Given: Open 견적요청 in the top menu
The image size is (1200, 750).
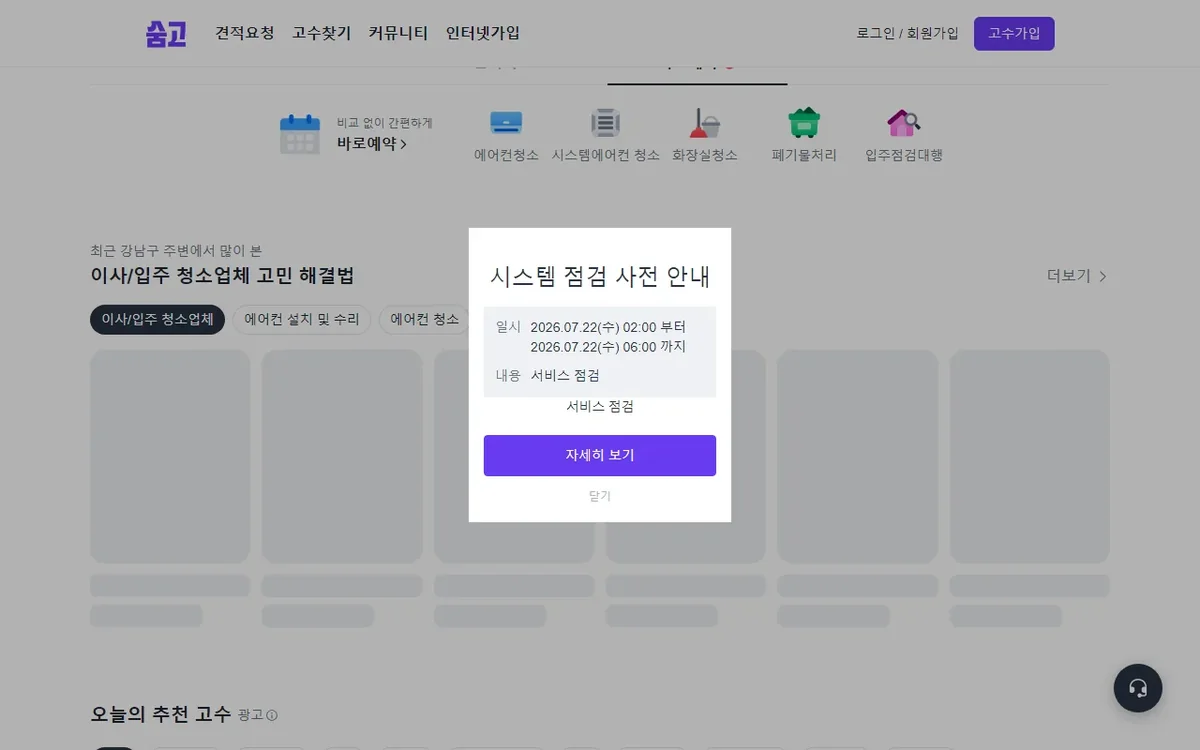Looking at the screenshot, I should pos(245,33).
